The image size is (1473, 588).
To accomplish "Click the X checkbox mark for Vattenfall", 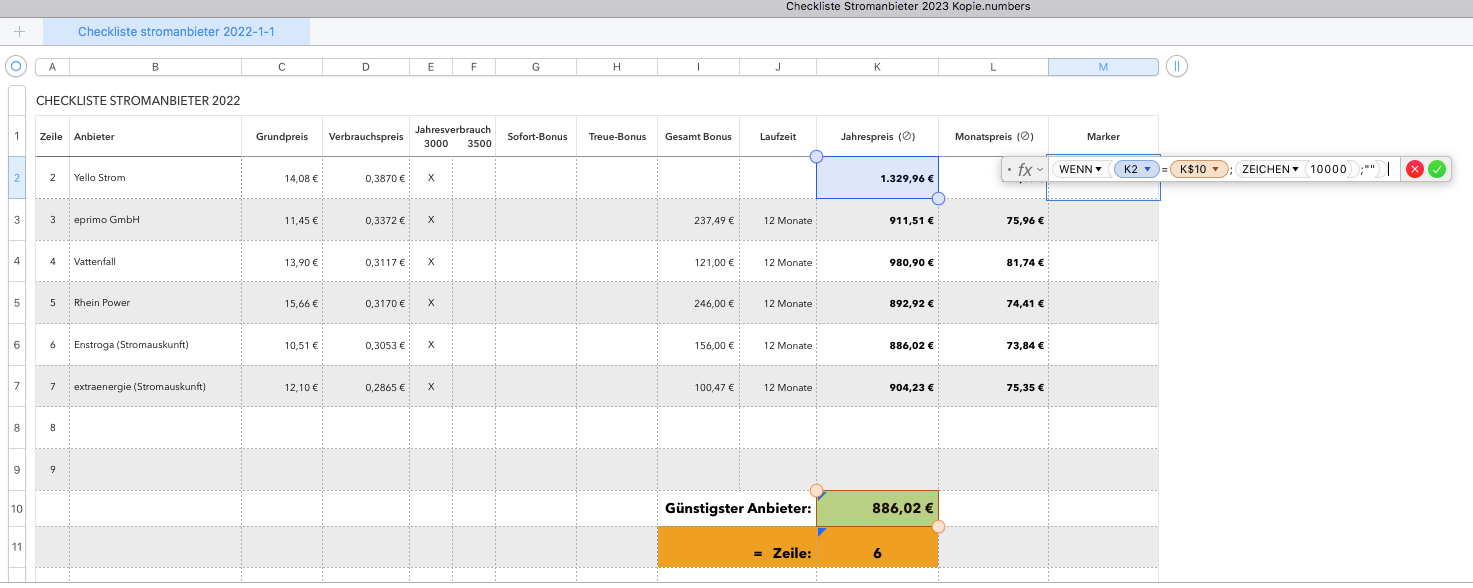I will tap(431, 262).
